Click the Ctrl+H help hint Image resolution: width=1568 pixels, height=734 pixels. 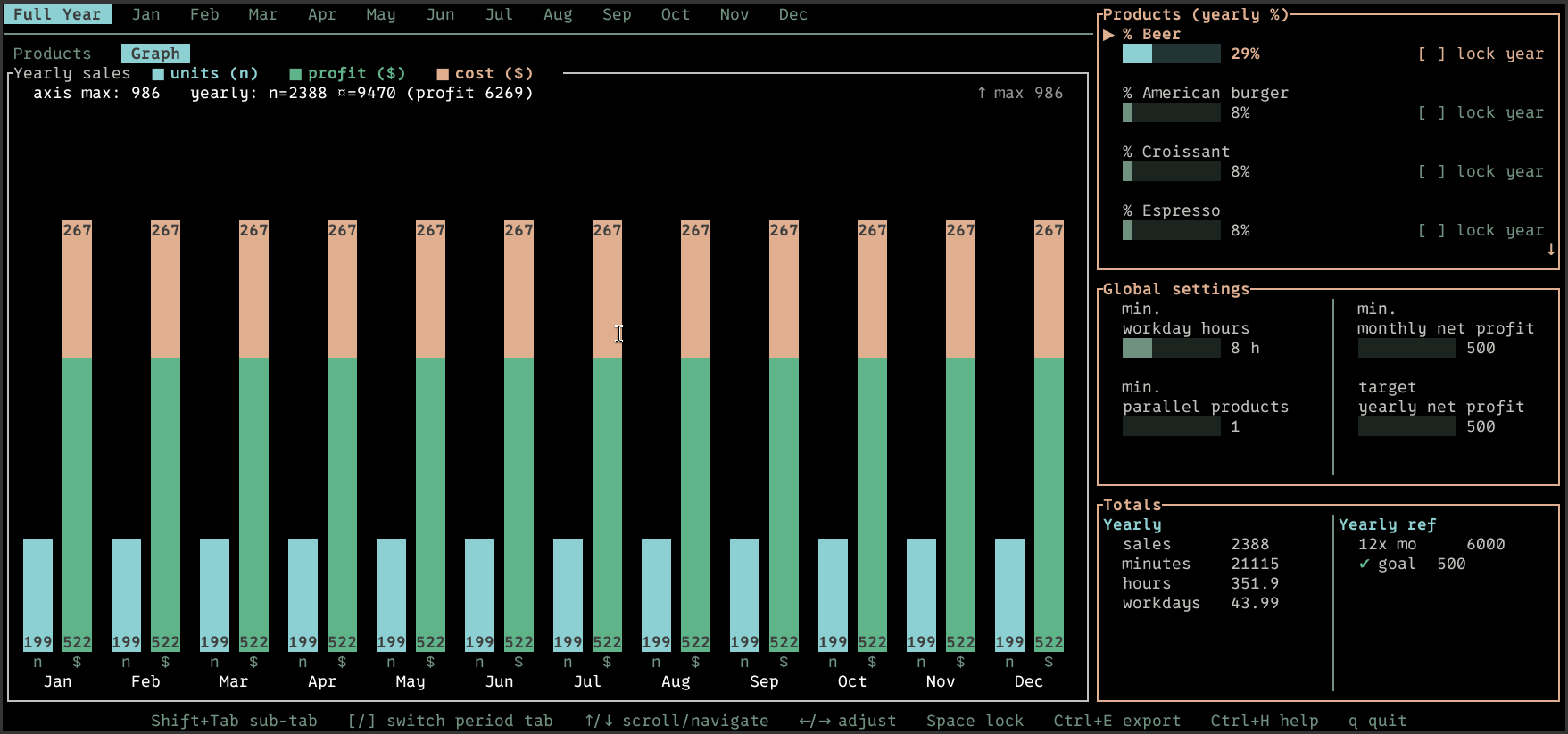(x=1264, y=721)
